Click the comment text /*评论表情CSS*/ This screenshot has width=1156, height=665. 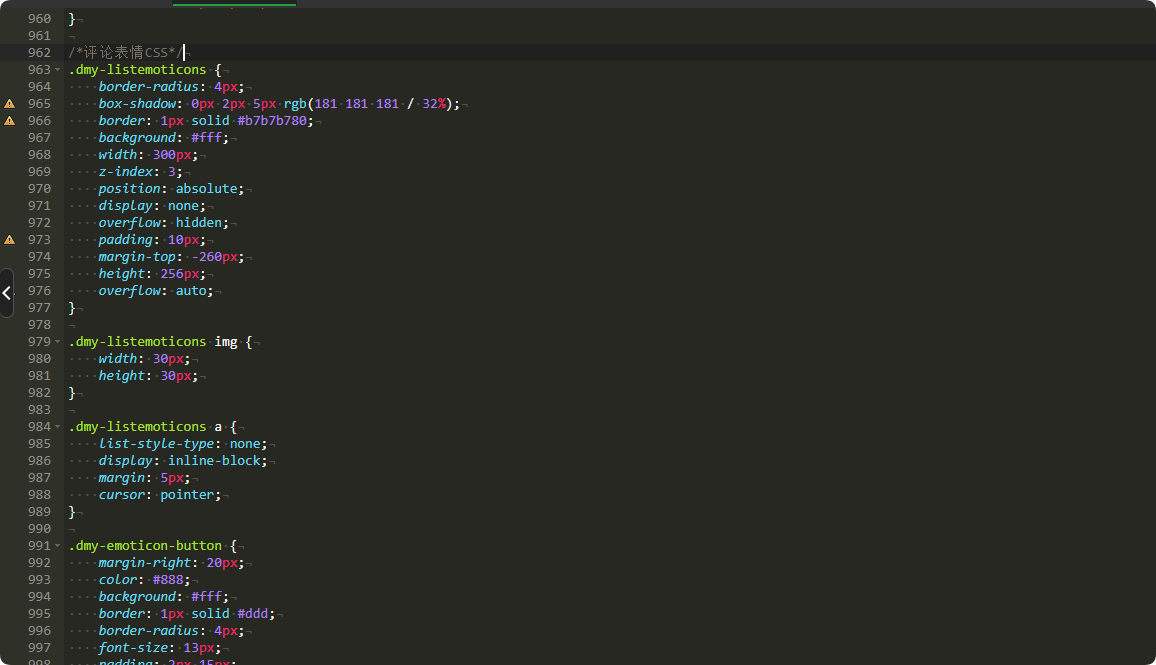coord(126,52)
